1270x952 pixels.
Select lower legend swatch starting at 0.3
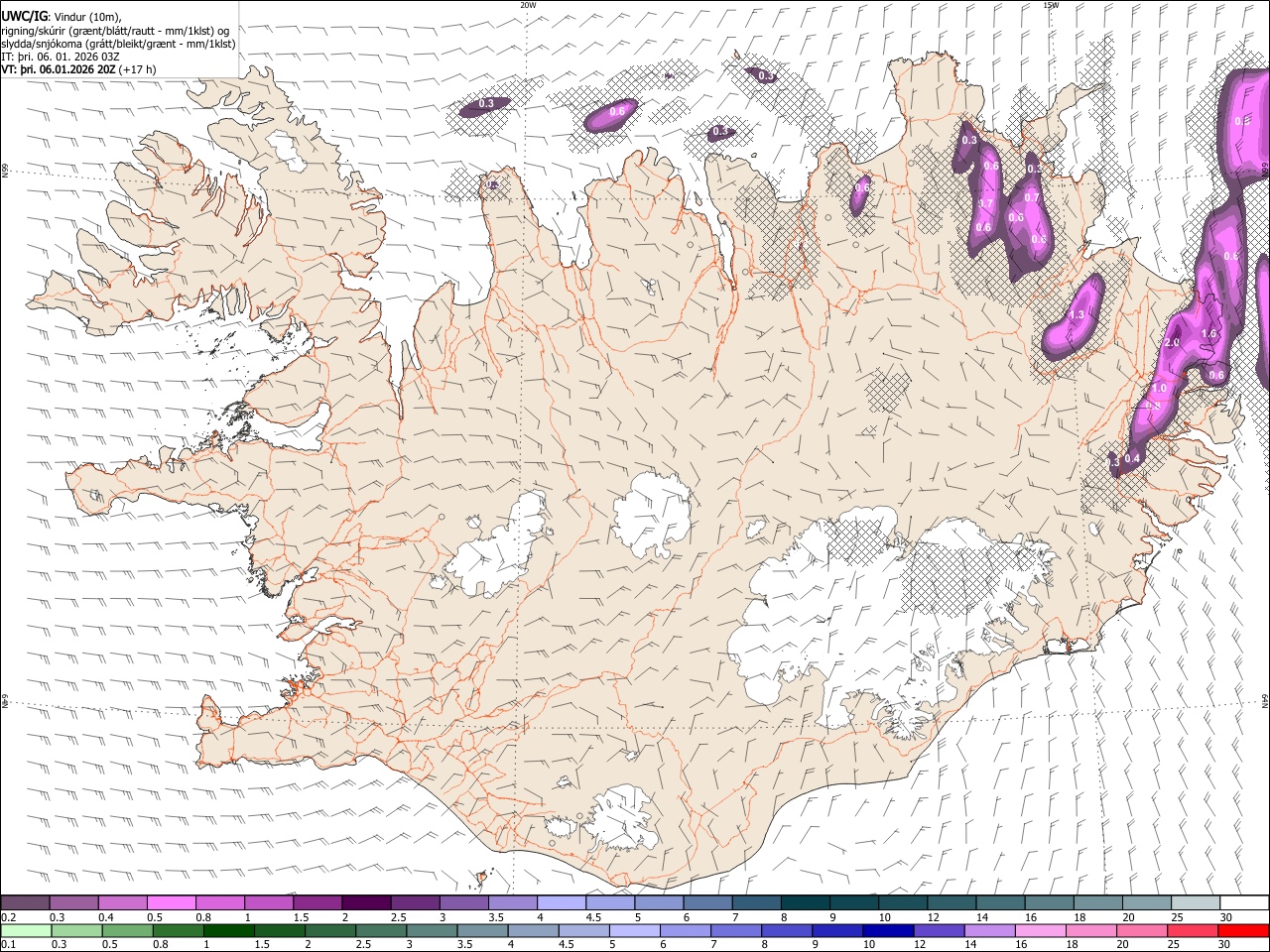click(76, 930)
